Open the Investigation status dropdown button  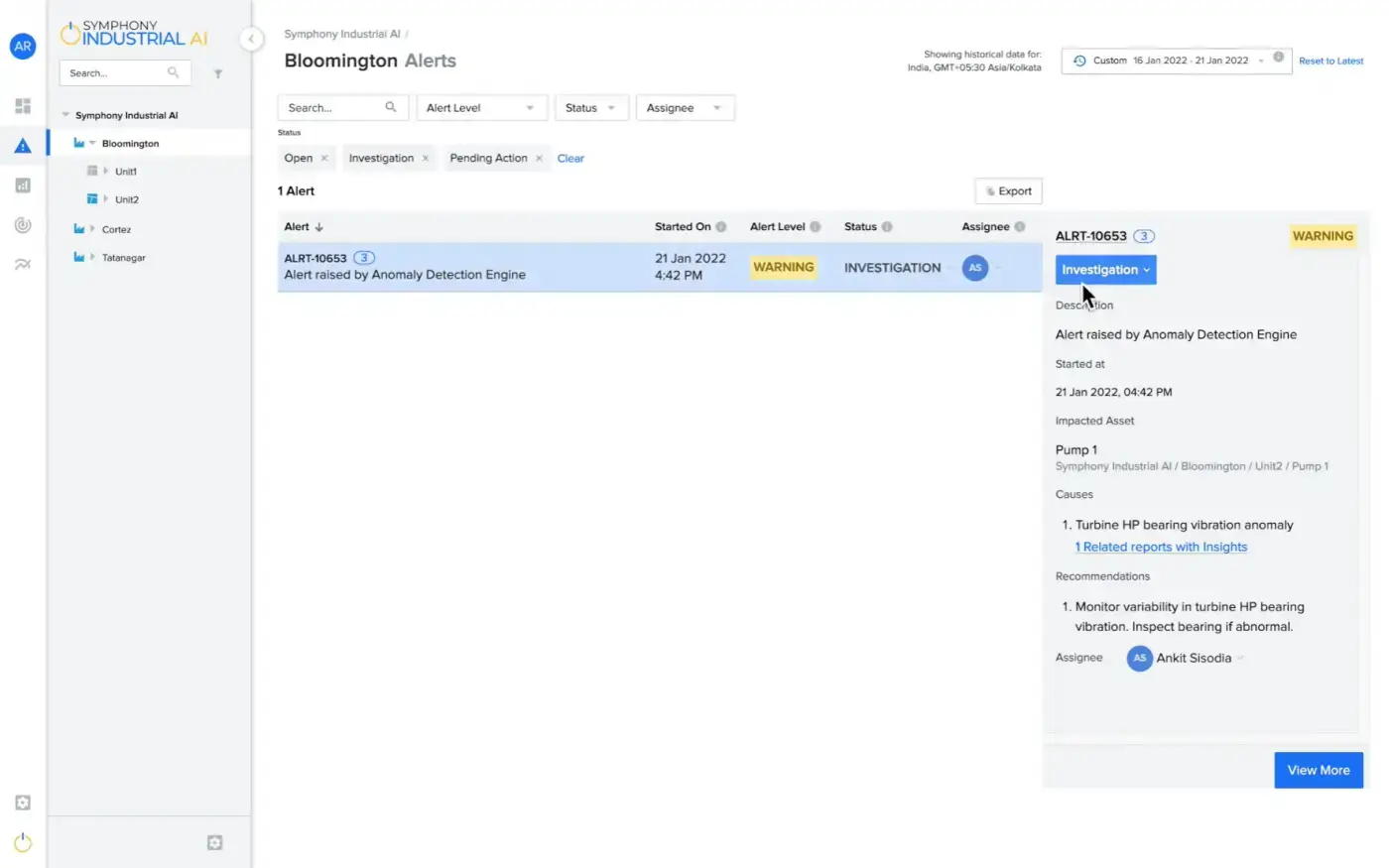coord(1105,270)
